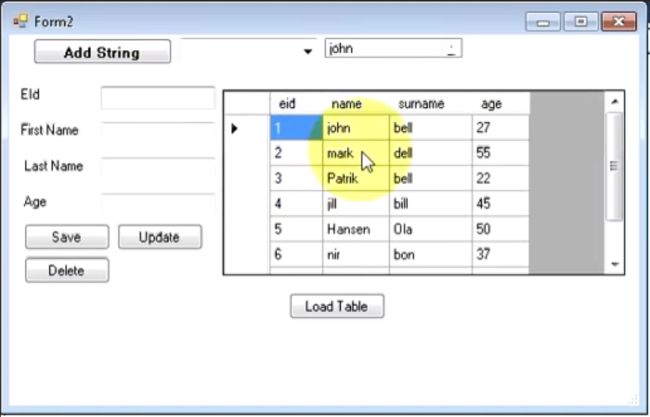Click the Load Table button
This screenshot has height=417, width=650.
click(337, 306)
